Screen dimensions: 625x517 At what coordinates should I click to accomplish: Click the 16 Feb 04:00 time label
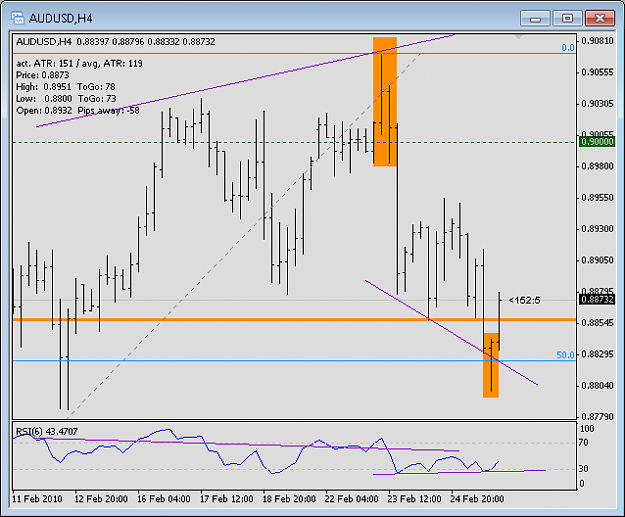click(164, 499)
